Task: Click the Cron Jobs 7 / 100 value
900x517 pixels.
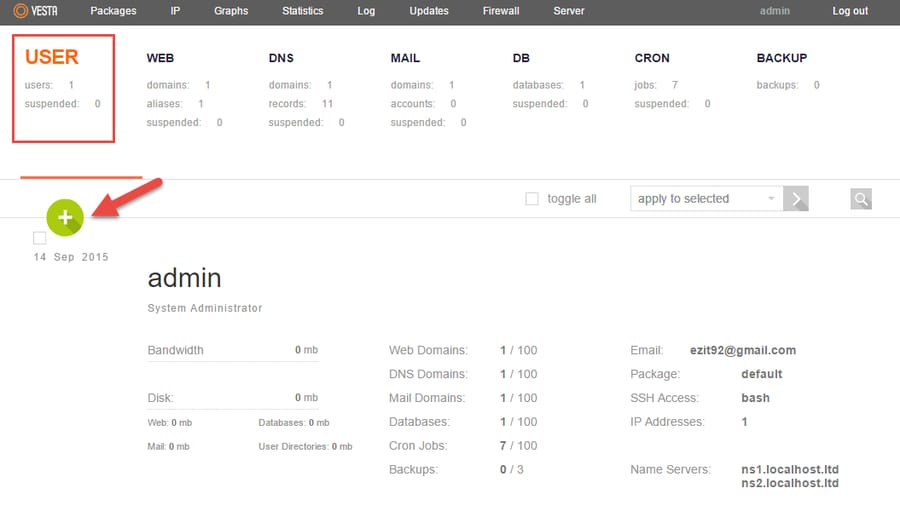Action: click(x=518, y=446)
